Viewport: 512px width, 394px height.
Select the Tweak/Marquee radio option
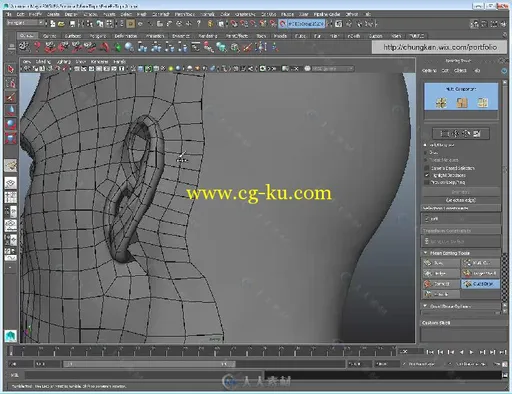(425, 160)
